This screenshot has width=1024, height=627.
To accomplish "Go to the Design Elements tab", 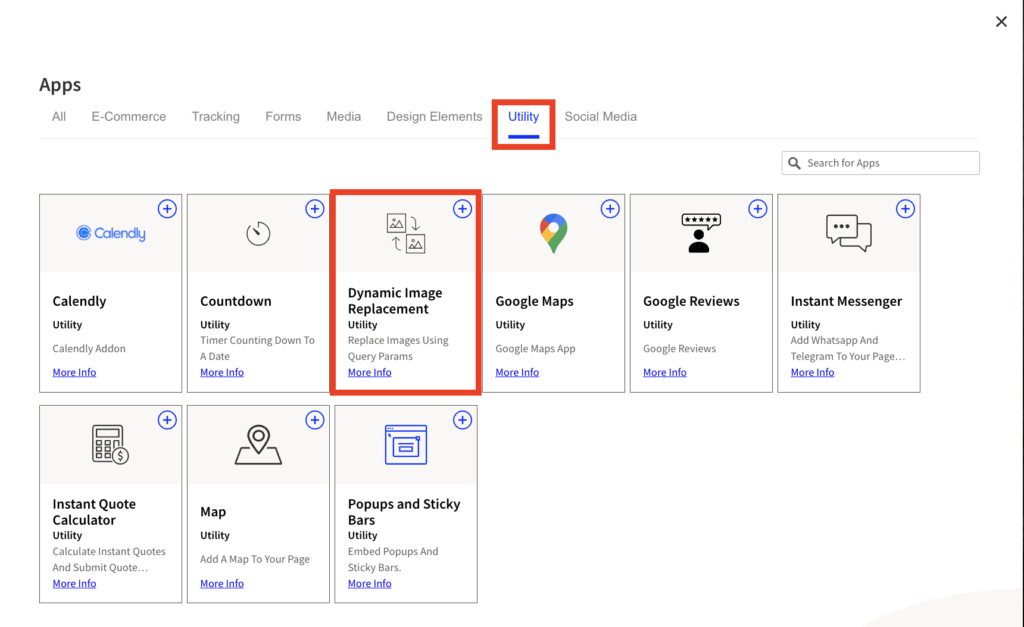I will [x=434, y=117].
